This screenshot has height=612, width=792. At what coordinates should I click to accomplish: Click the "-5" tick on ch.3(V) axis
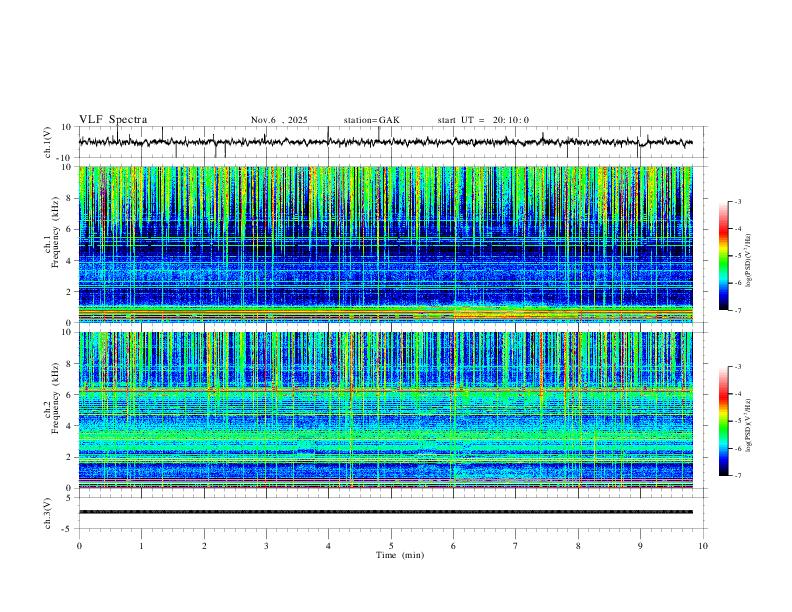click(x=68, y=529)
